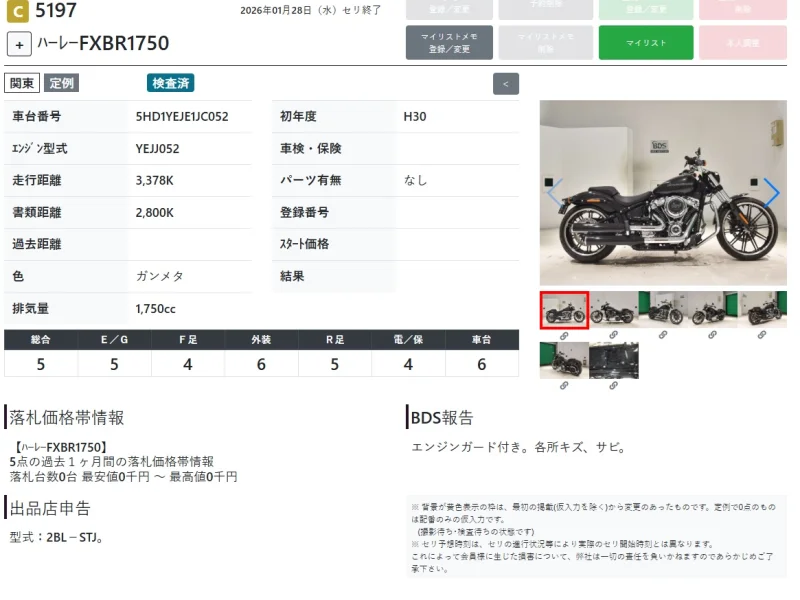
Task: Click the E/G score column header
Action: point(114,340)
